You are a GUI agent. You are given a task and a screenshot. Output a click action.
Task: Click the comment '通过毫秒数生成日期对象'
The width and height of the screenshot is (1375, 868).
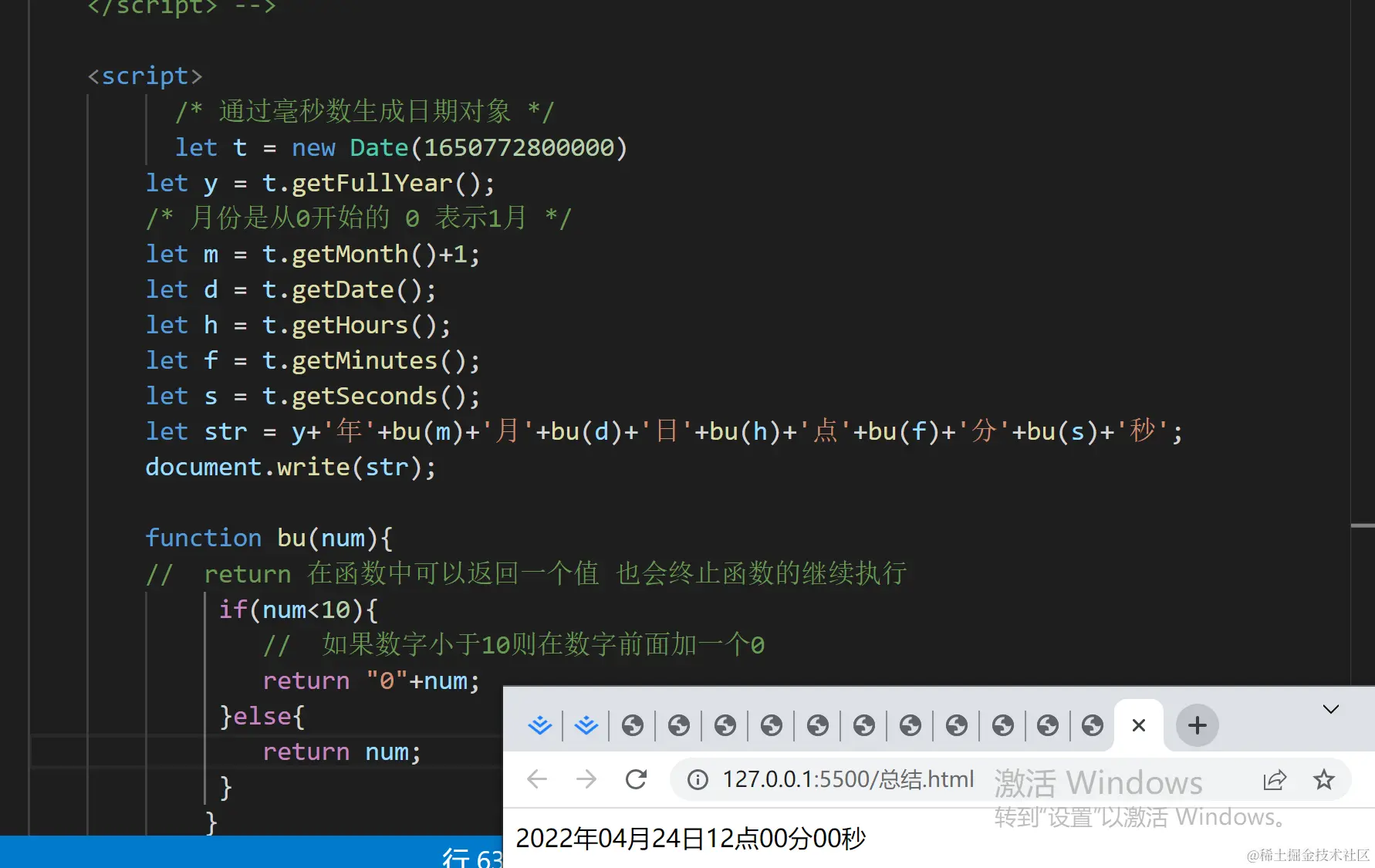pyautogui.click(x=364, y=112)
